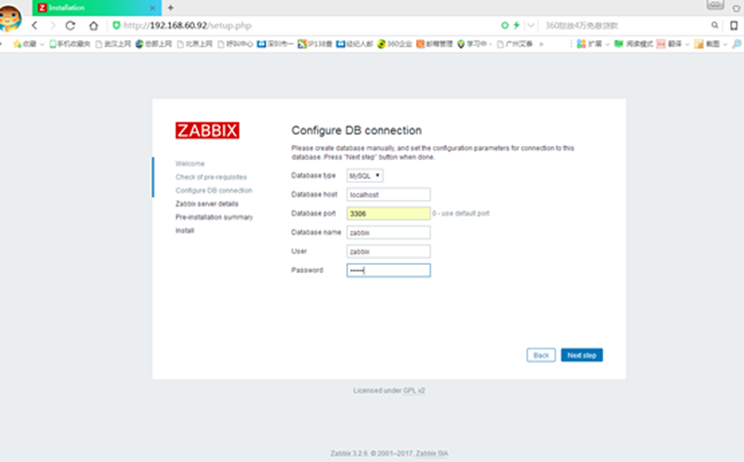Go back to the previous page

click(x=35, y=26)
